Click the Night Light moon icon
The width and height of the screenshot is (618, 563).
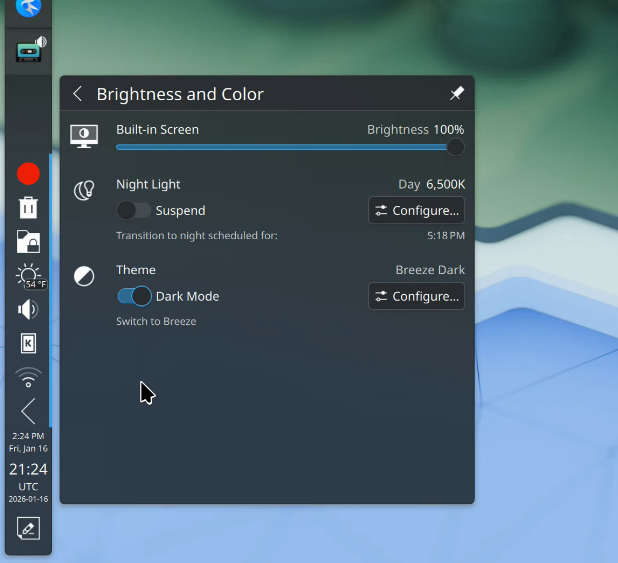point(84,190)
